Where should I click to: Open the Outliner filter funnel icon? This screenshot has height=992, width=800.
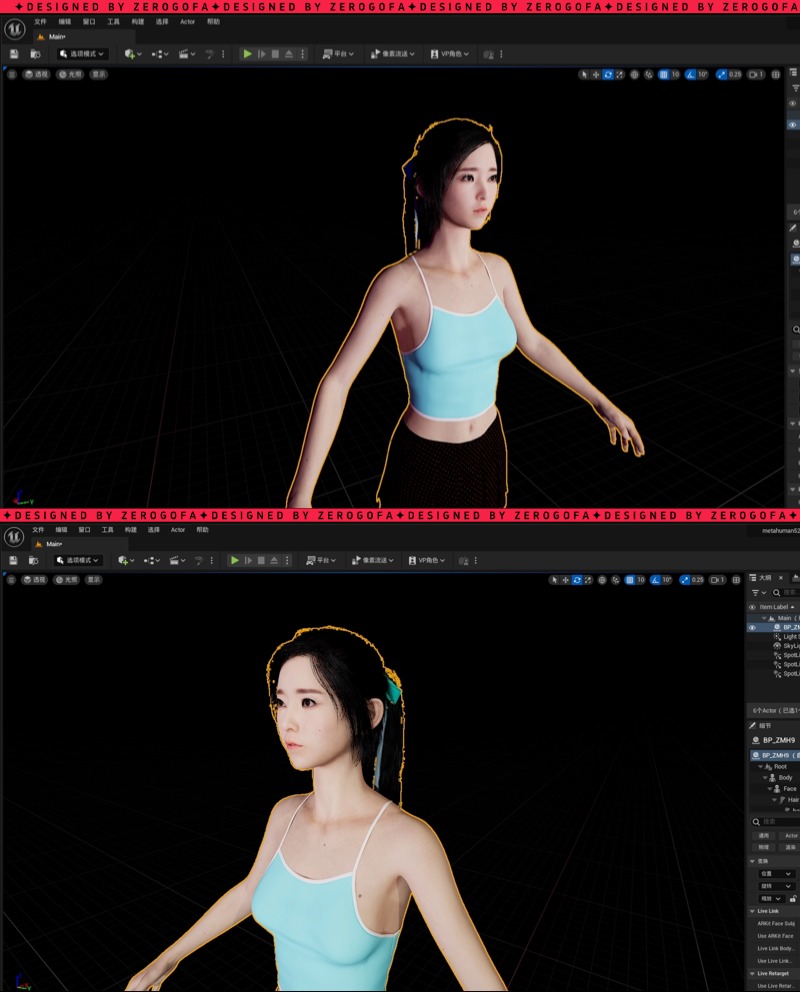757,592
